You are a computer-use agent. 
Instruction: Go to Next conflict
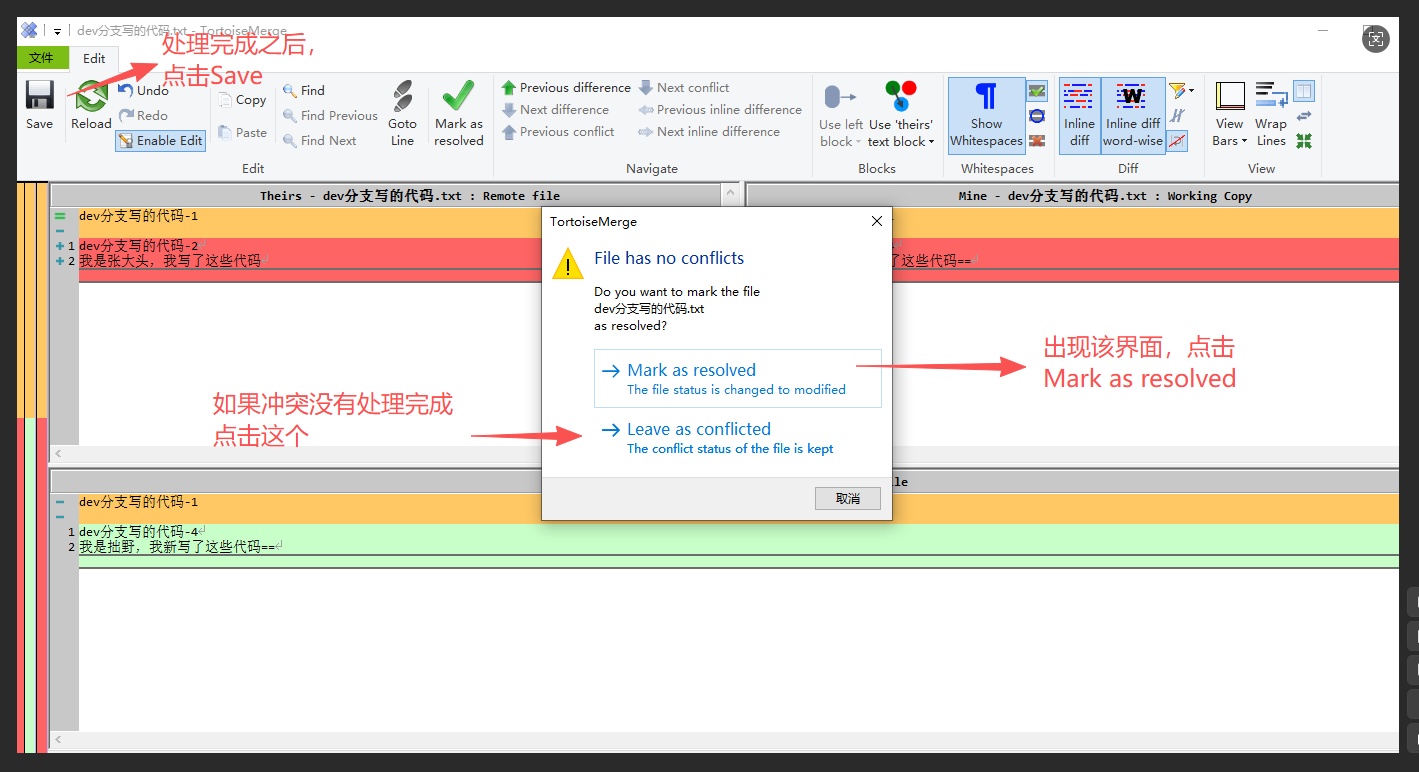(x=684, y=87)
